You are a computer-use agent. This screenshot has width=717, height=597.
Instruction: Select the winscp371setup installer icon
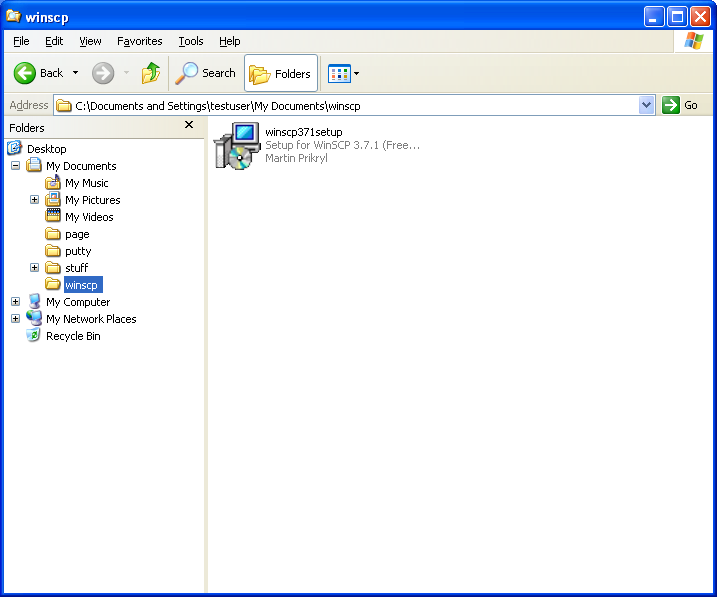(x=237, y=146)
